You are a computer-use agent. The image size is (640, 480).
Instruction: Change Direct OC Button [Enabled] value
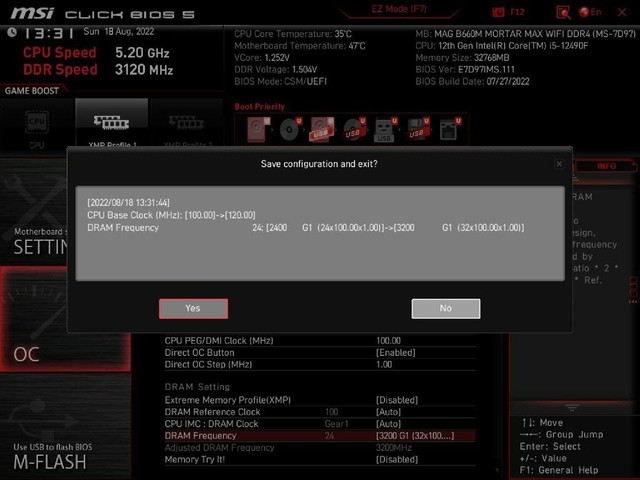coord(395,353)
